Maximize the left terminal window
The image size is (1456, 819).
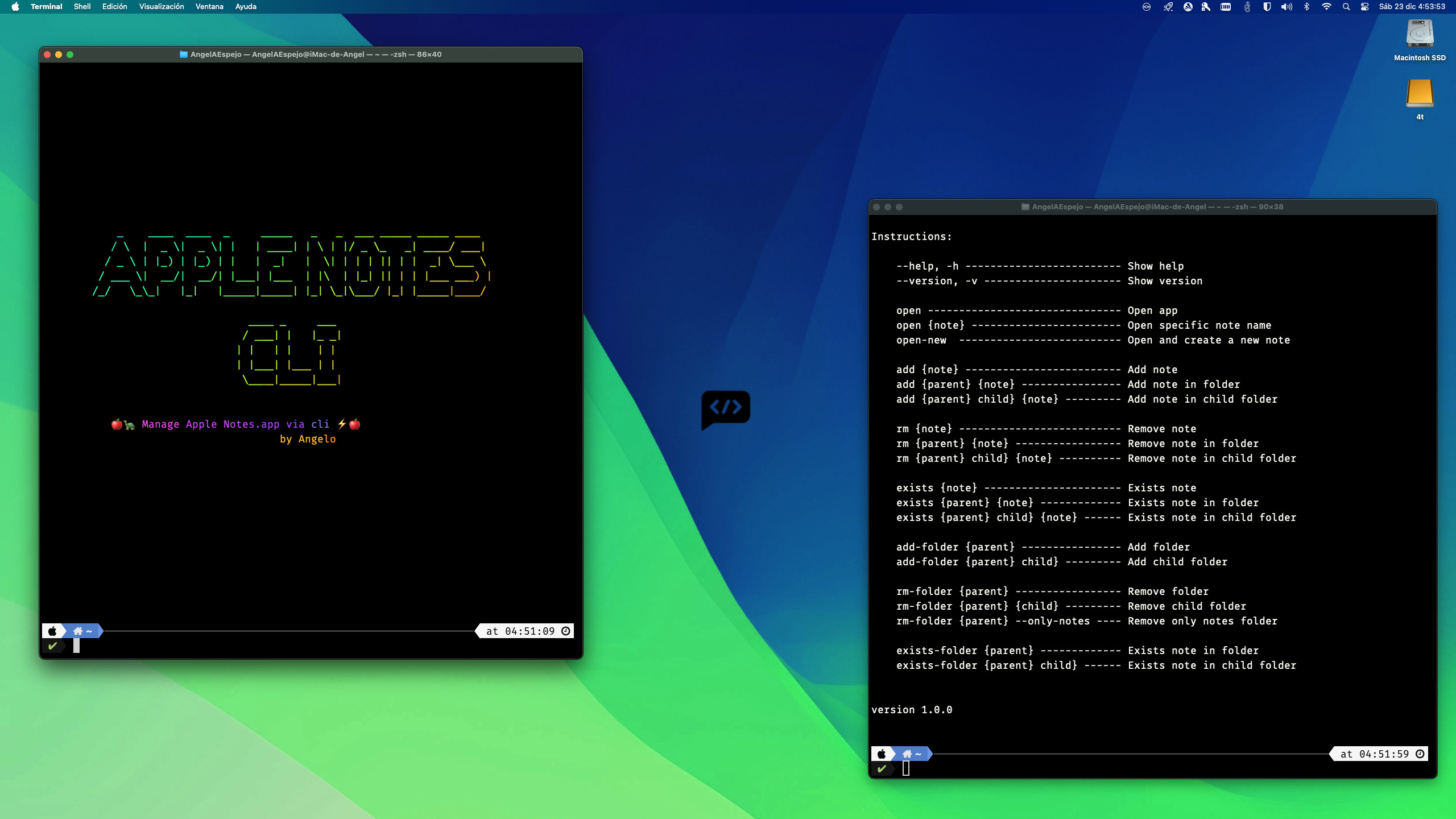70,55
